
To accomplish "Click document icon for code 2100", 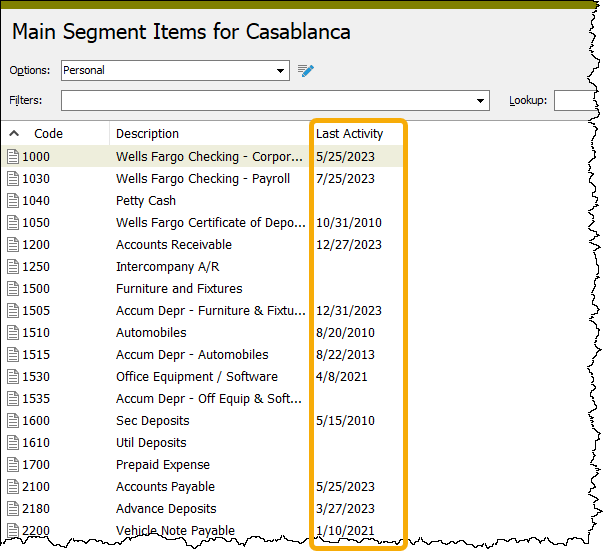I will coord(13,487).
